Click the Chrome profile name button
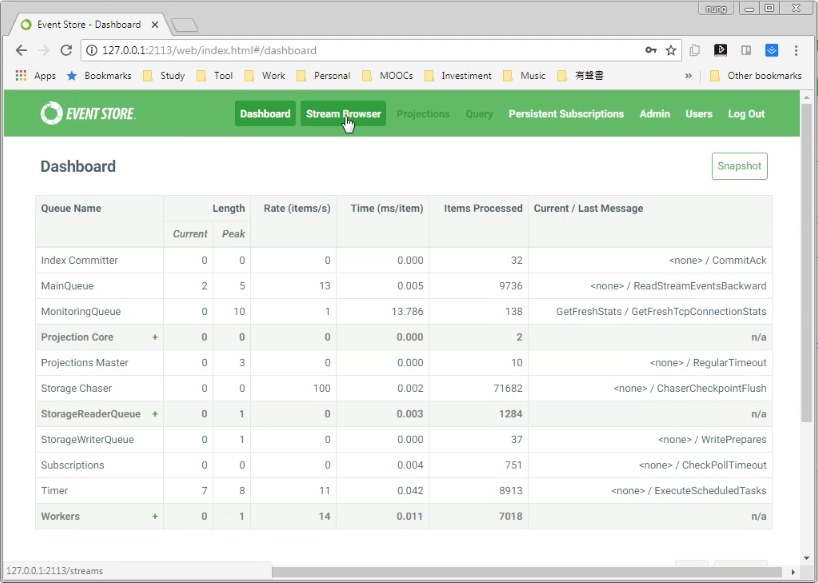The width and height of the screenshot is (818, 583). (716, 8)
